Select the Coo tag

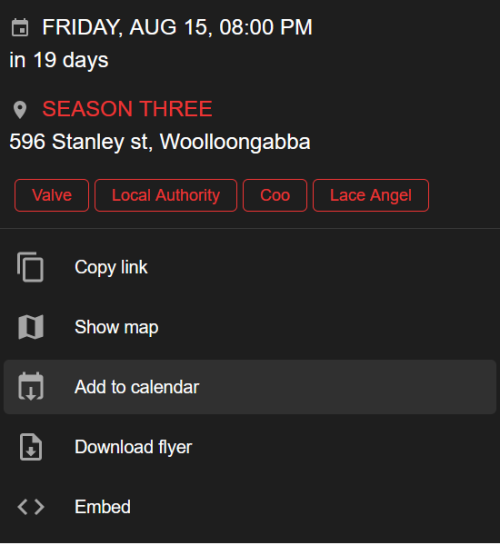pyautogui.click(x=275, y=195)
